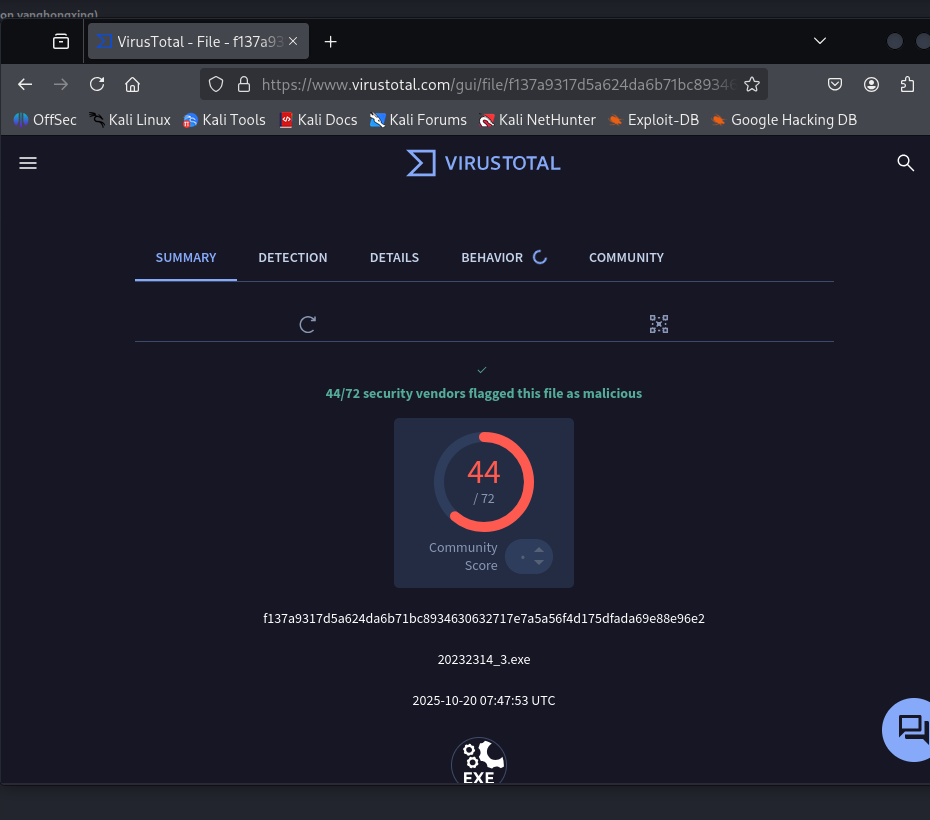
Task: Open the VirusTotal hamburger menu
Action: pos(28,163)
